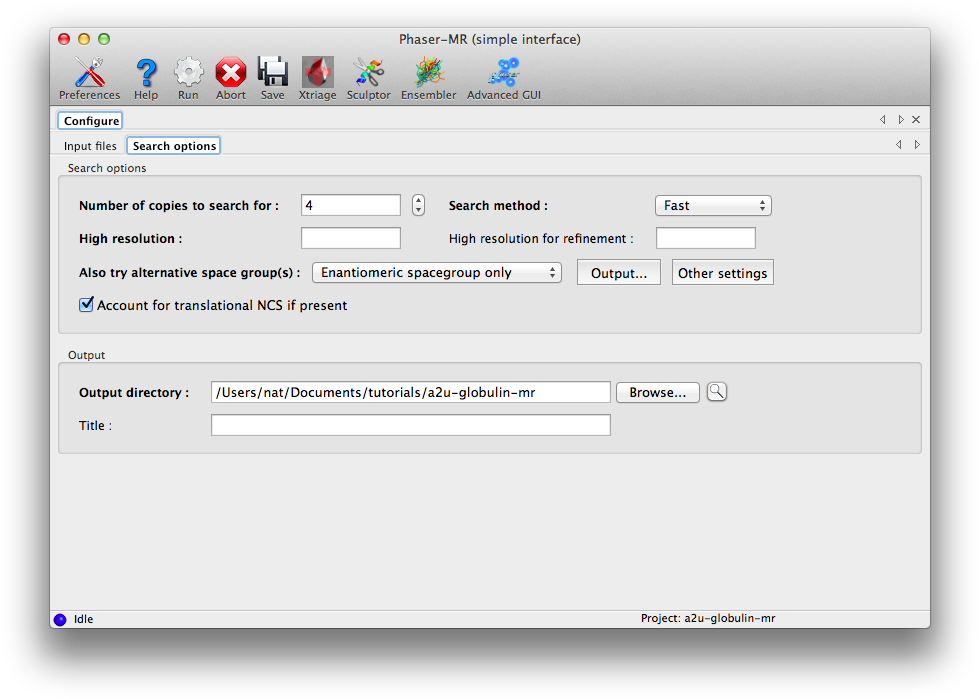This screenshot has width=979, height=699.
Task: Open the Search method dropdown
Action: click(x=713, y=205)
